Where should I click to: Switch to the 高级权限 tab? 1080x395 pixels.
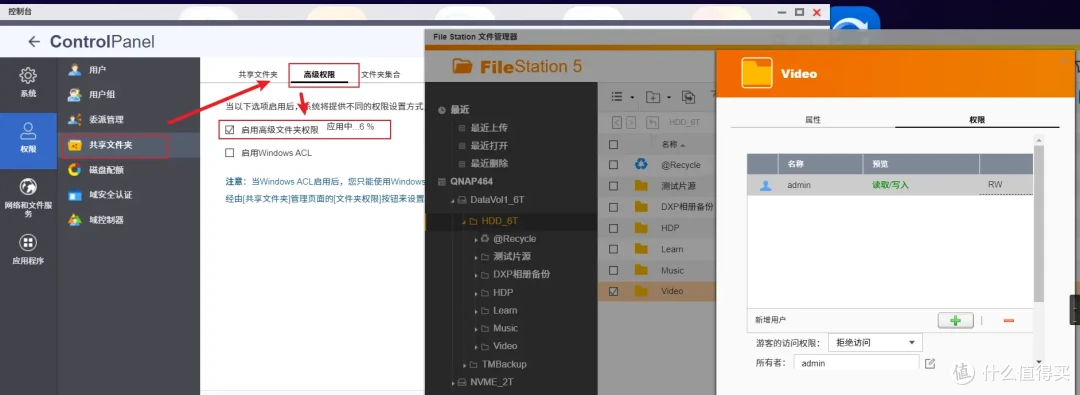point(320,74)
